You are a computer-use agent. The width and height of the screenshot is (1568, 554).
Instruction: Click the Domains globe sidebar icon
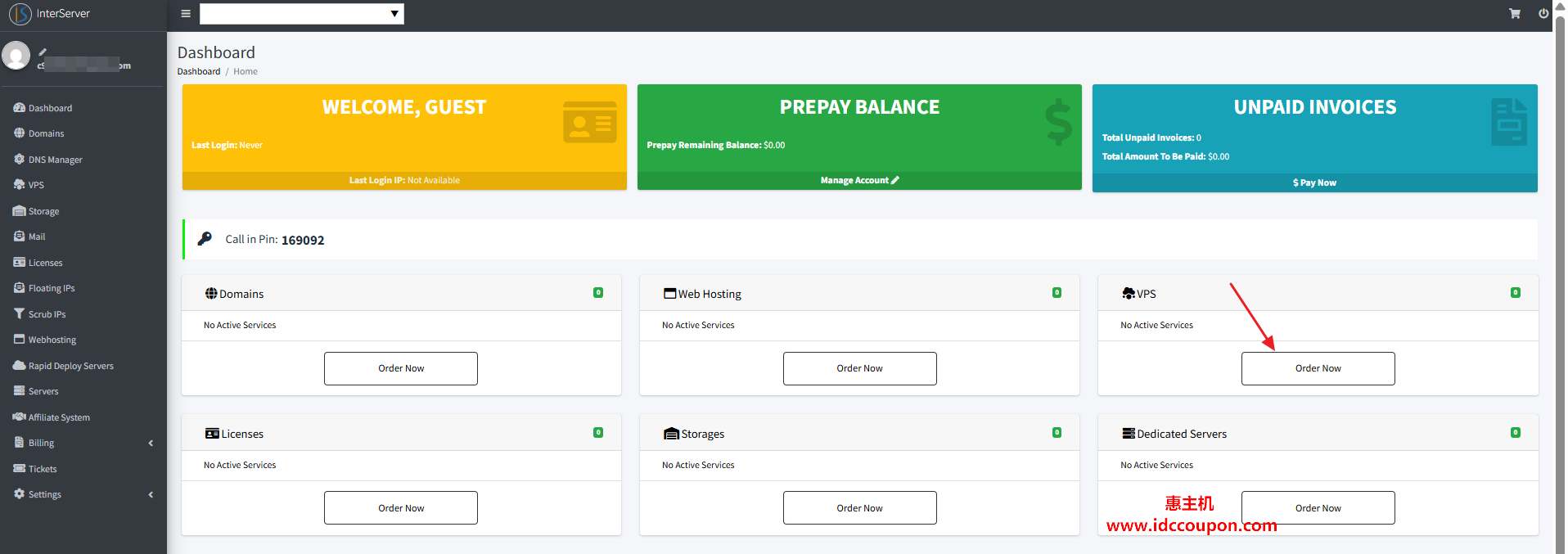coord(19,133)
